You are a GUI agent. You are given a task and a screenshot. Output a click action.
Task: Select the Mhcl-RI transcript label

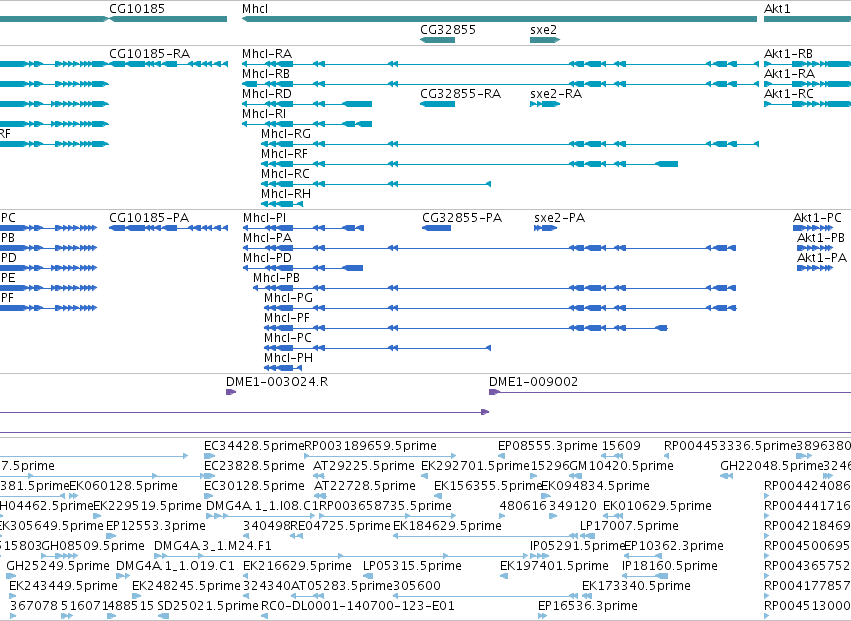click(x=264, y=114)
